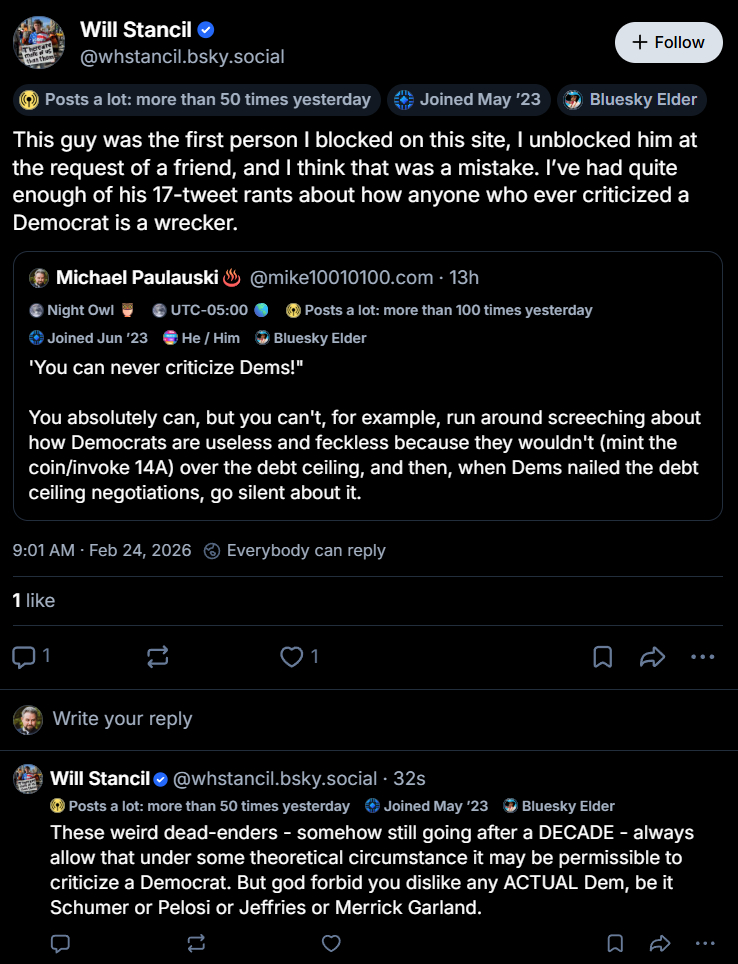738x964 pixels.
Task: Open @whstancil.bsky.social handle link at top
Action: [182, 57]
